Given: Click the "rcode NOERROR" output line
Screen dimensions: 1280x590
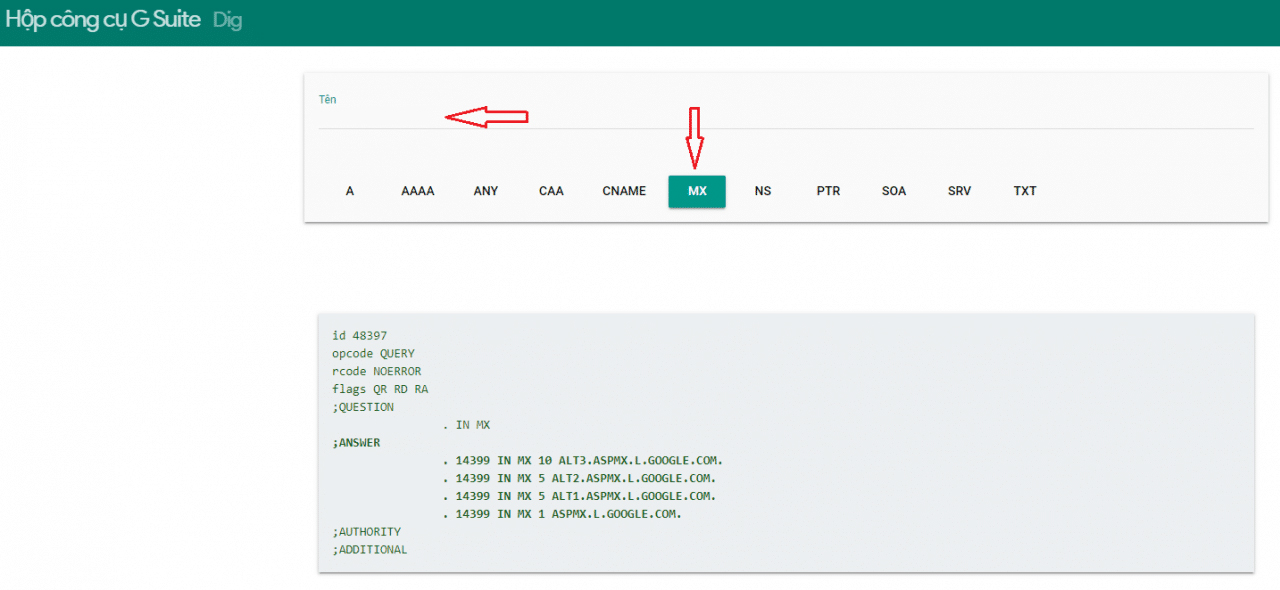Looking at the screenshot, I should pos(377,372).
